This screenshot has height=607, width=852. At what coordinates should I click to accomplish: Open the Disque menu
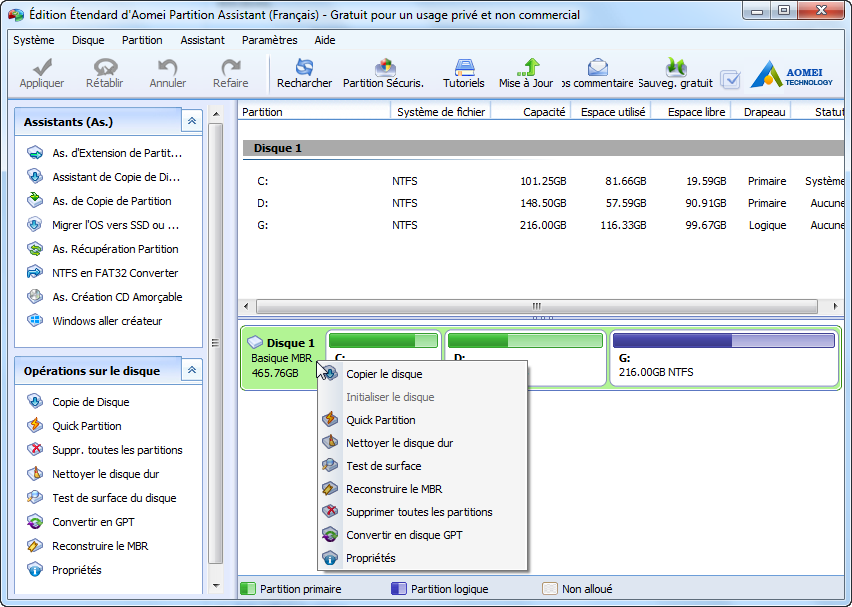coord(88,40)
